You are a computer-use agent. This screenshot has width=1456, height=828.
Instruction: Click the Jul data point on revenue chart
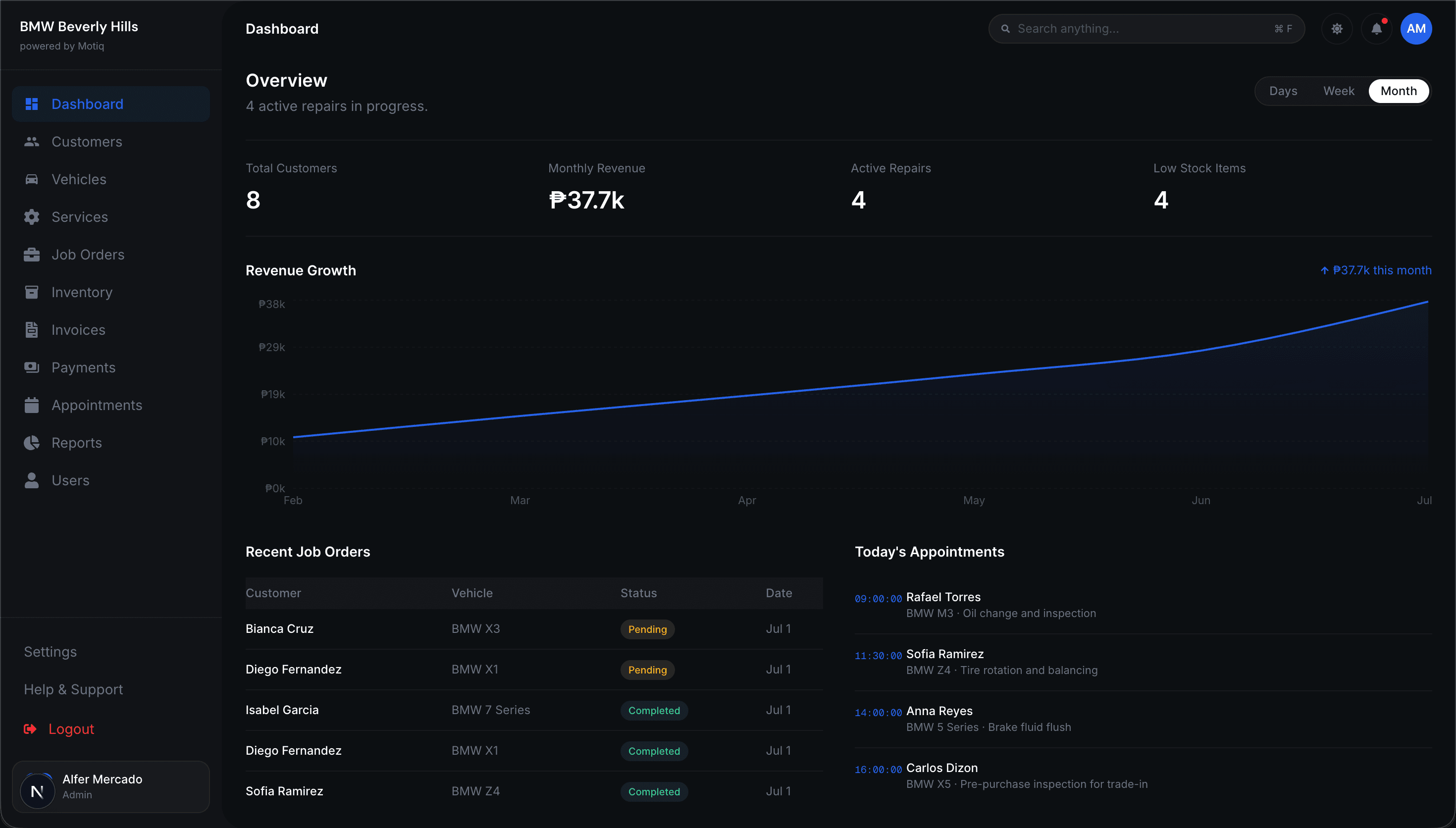pyautogui.click(x=1428, y=302)
